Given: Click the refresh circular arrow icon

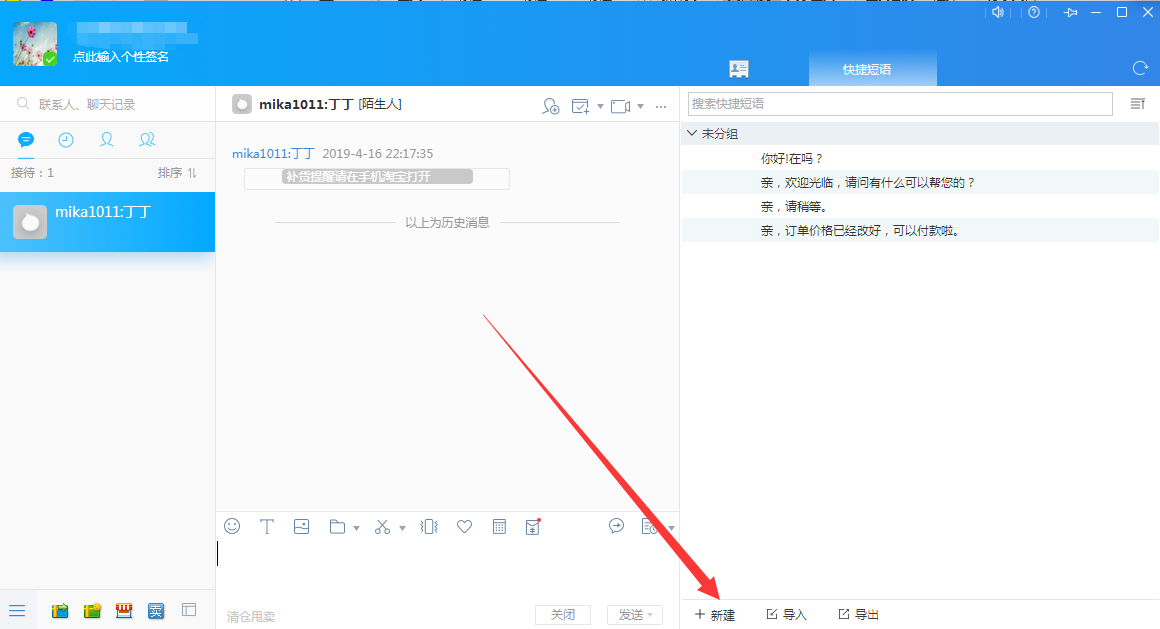Looking at the screenshot, I should (x=1140, y=69).
